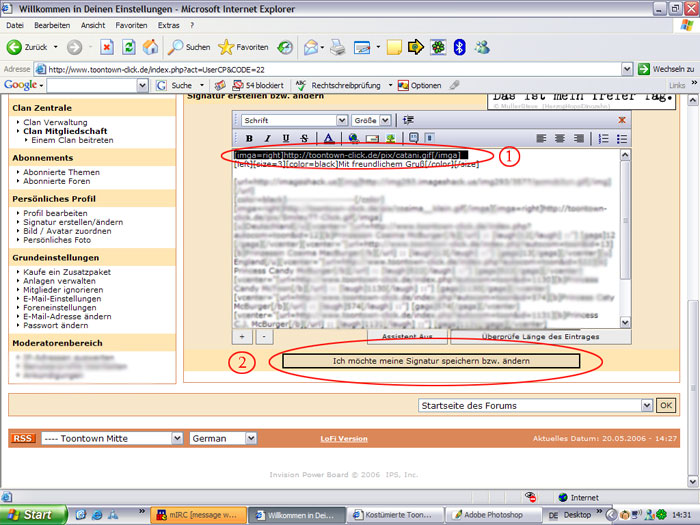
Task: Close the editor with red X
Action: (x=622, y=120)
